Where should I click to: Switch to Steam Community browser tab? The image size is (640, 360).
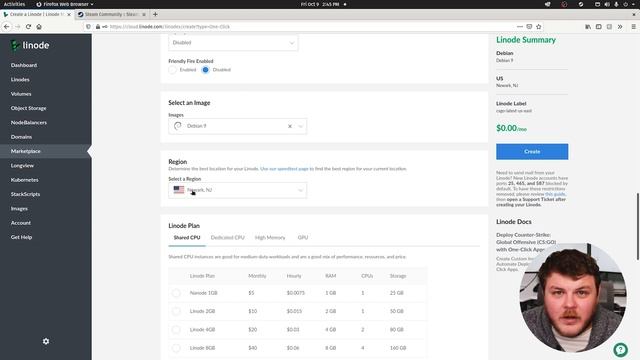pyautogui.click(x=111, y=14)
